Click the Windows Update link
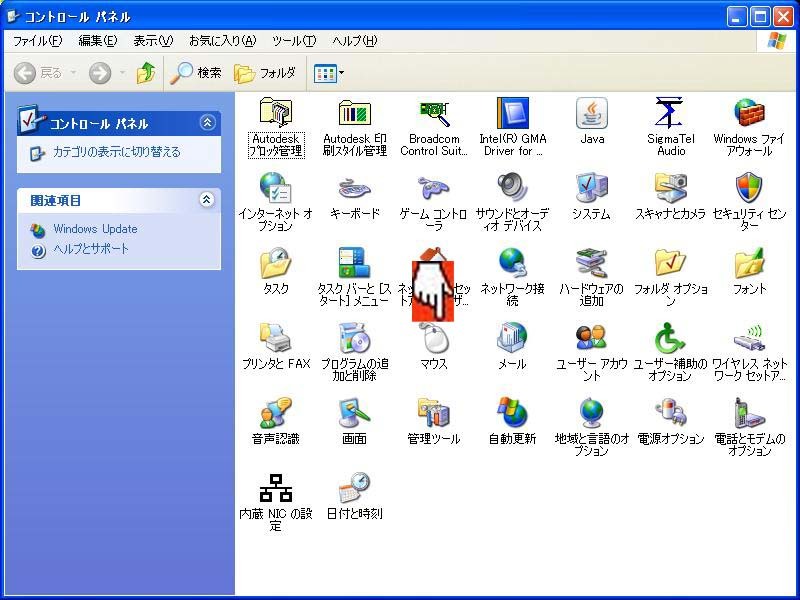 (95, 229)
